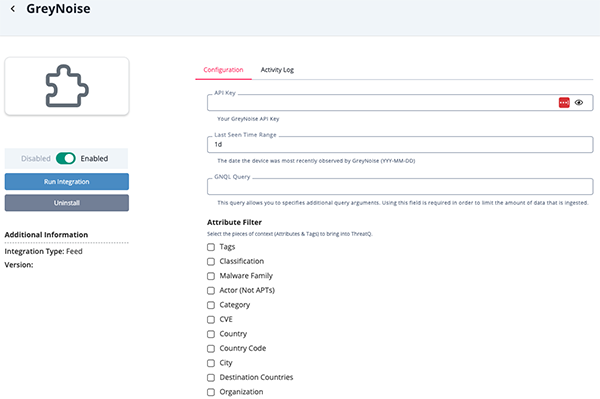Click the GNQL Query input field

pos(400,187)
